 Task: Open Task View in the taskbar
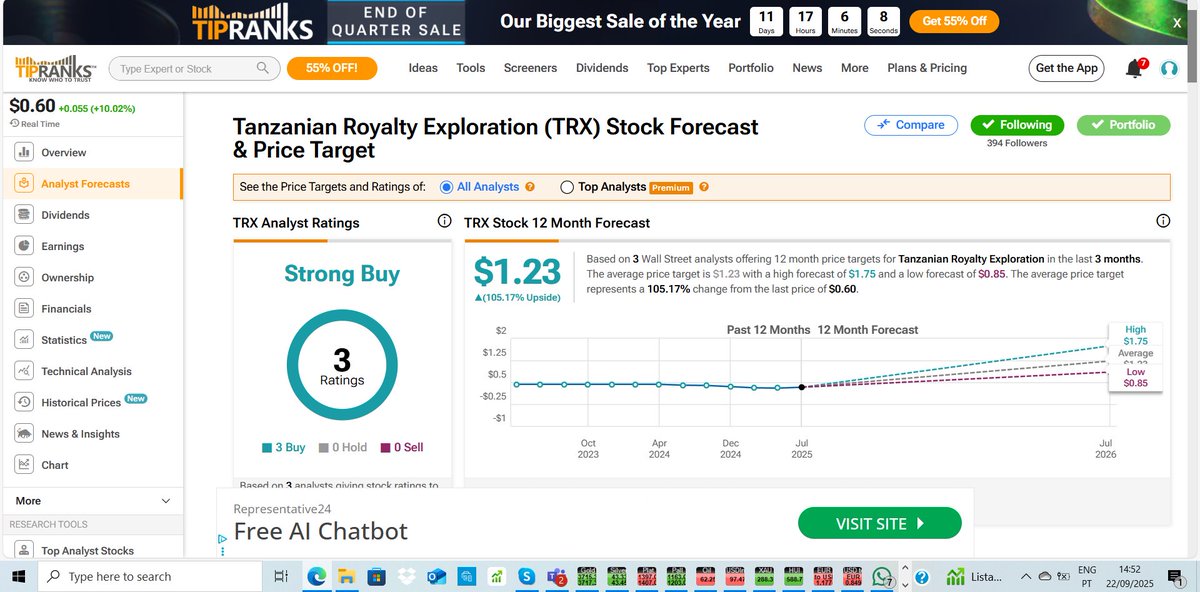click(x=281, y=576)
